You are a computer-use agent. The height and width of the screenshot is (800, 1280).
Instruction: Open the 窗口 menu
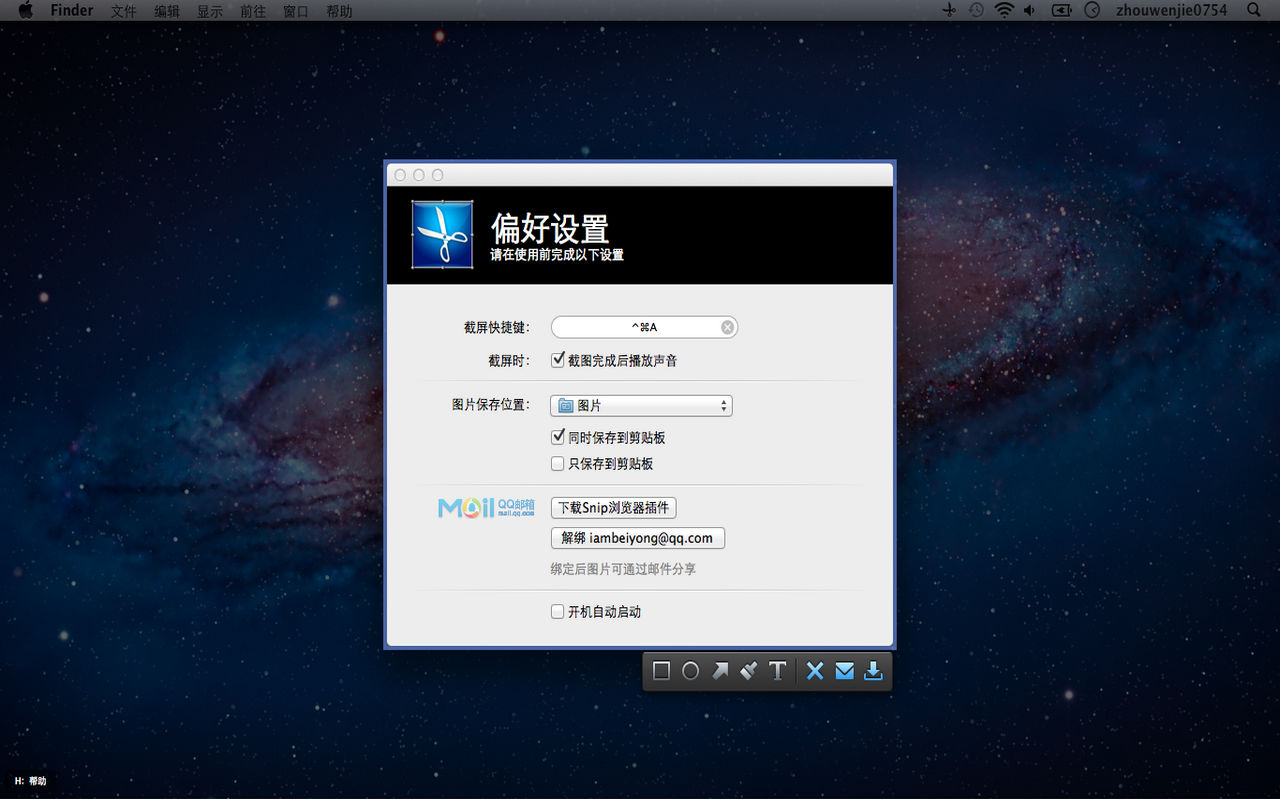296,11
